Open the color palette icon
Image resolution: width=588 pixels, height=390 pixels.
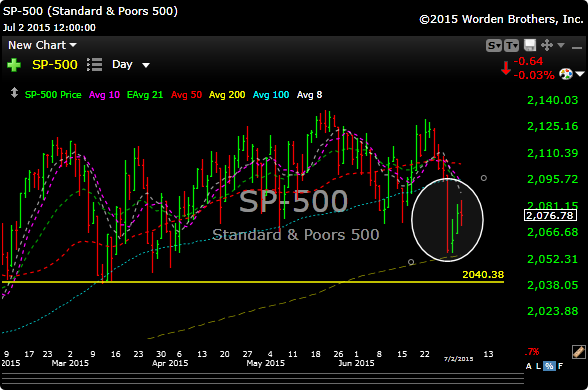[566, 74]
